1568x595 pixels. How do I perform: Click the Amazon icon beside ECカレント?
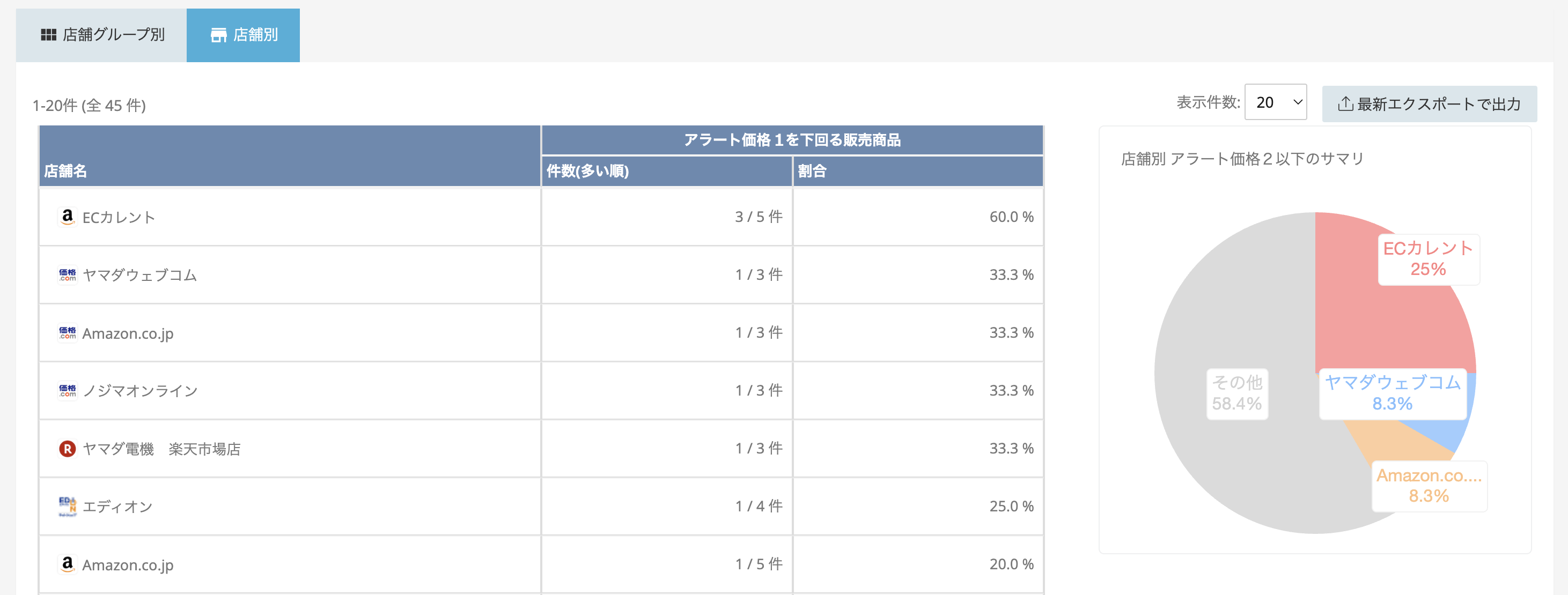pos(68,217)
